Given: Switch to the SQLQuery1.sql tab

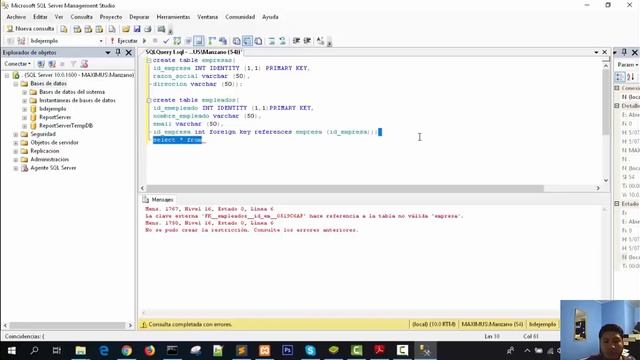Looking at the screenshot, I should tap(193, 52).
